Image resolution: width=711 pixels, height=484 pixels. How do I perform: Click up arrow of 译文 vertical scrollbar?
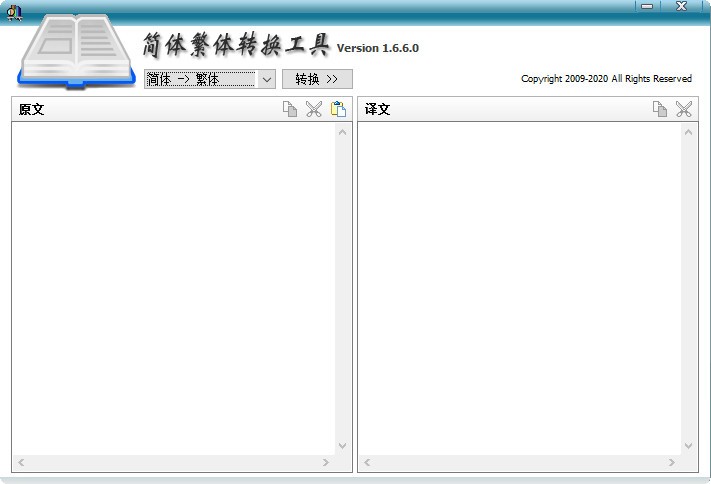pos(688,132)
